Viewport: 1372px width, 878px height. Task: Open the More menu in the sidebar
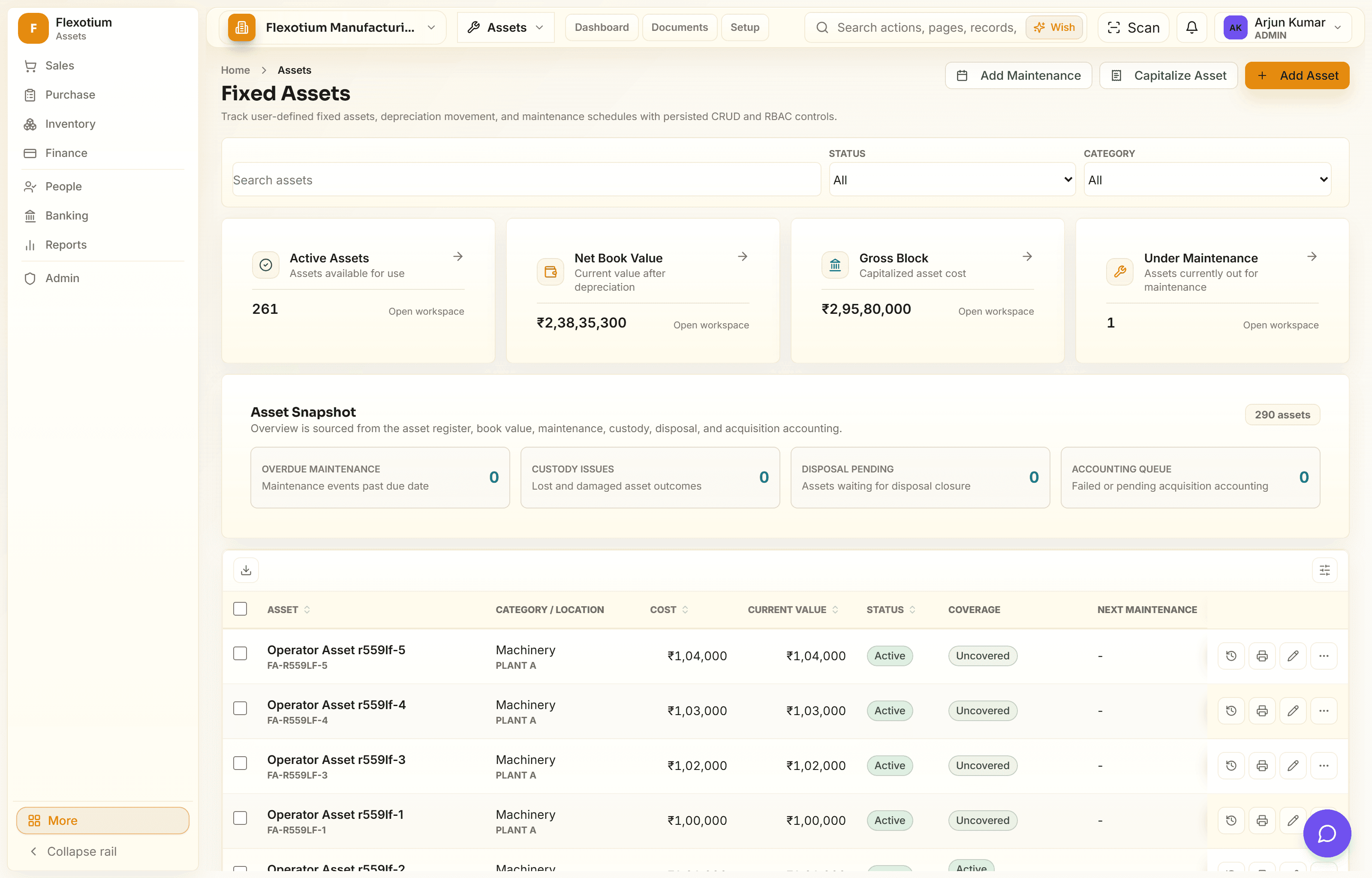[102, 821]
